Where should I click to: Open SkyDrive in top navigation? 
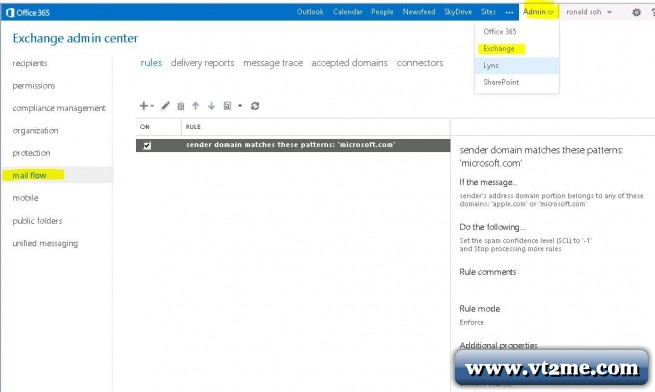[x=458, y=12]
